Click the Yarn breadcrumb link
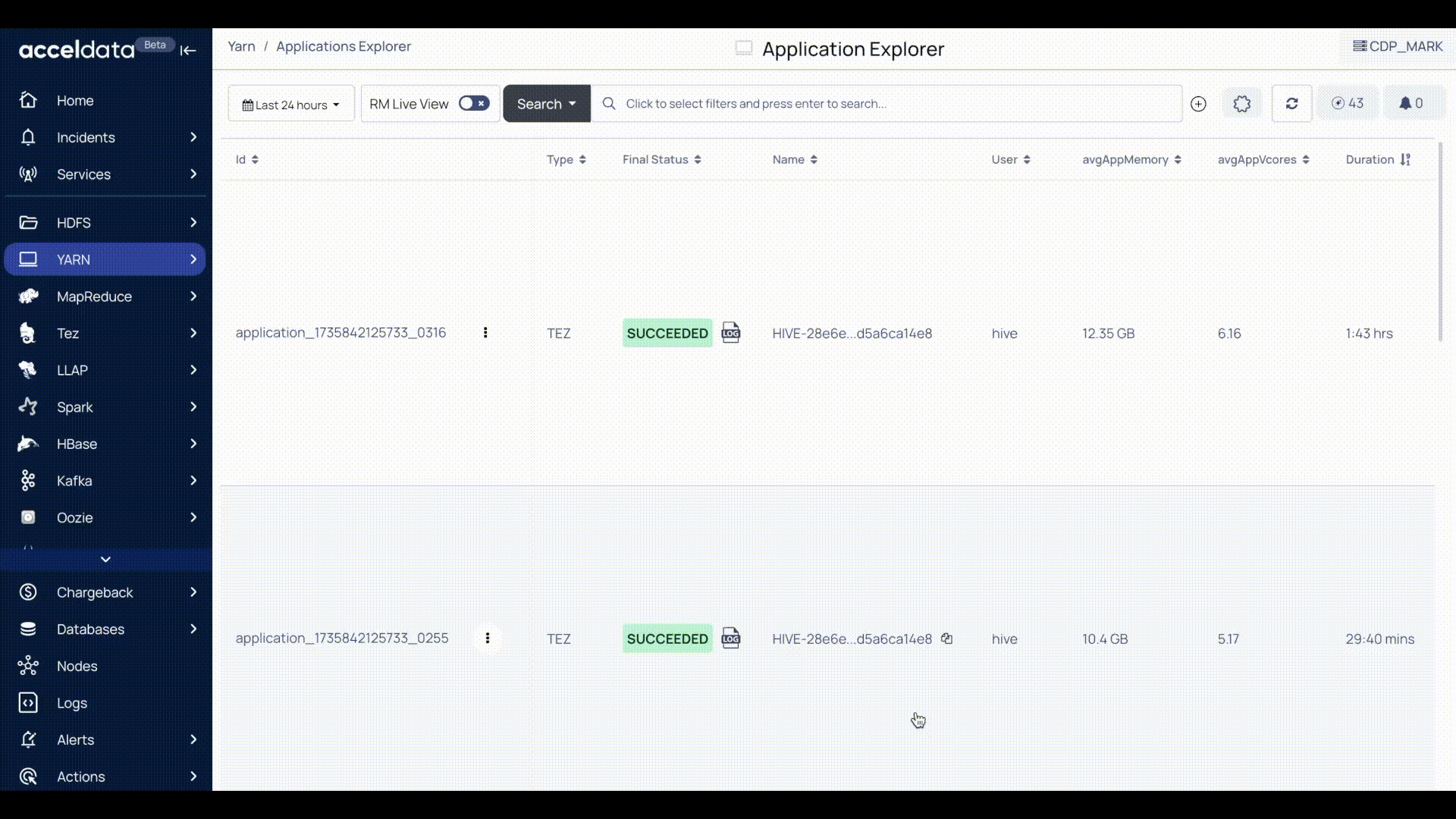1456x819 pixels. (241, 46)
